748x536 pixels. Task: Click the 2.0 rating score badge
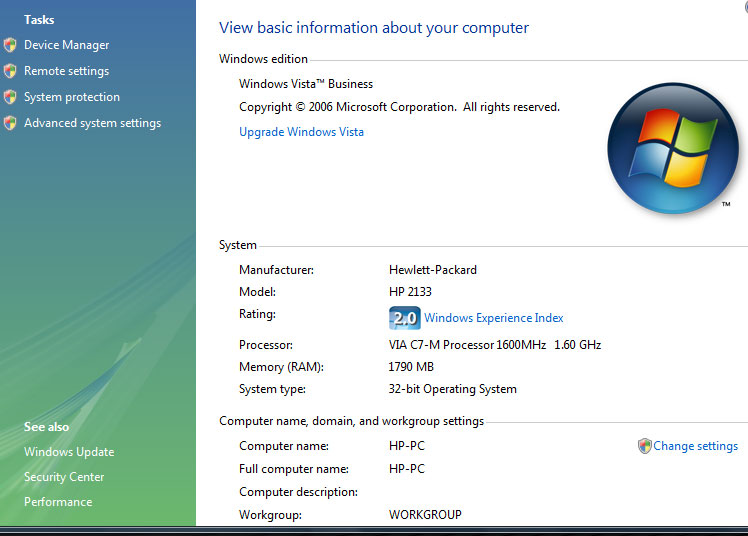pos(405,318)
